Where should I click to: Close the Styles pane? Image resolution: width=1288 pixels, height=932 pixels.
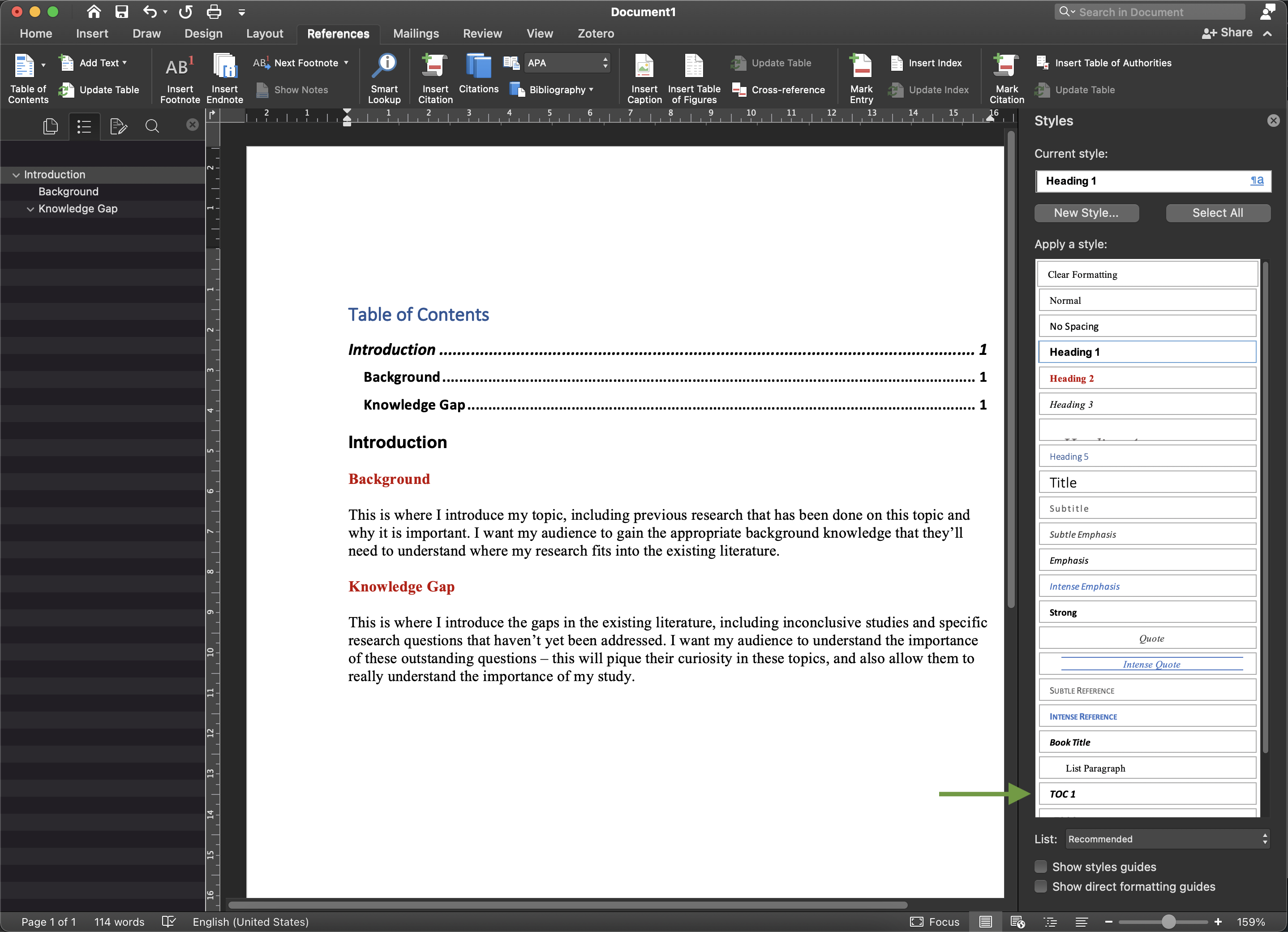[x=1273, y=121]
